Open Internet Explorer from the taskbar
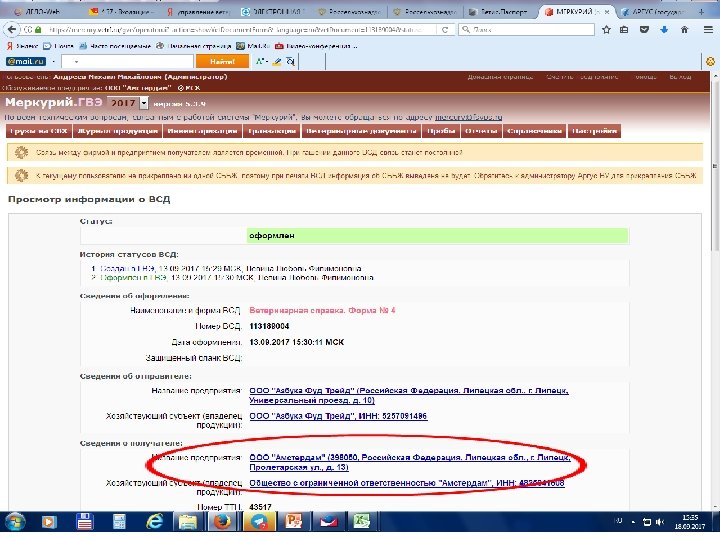This screenshot has width=720, height=540. pos(154,522)
